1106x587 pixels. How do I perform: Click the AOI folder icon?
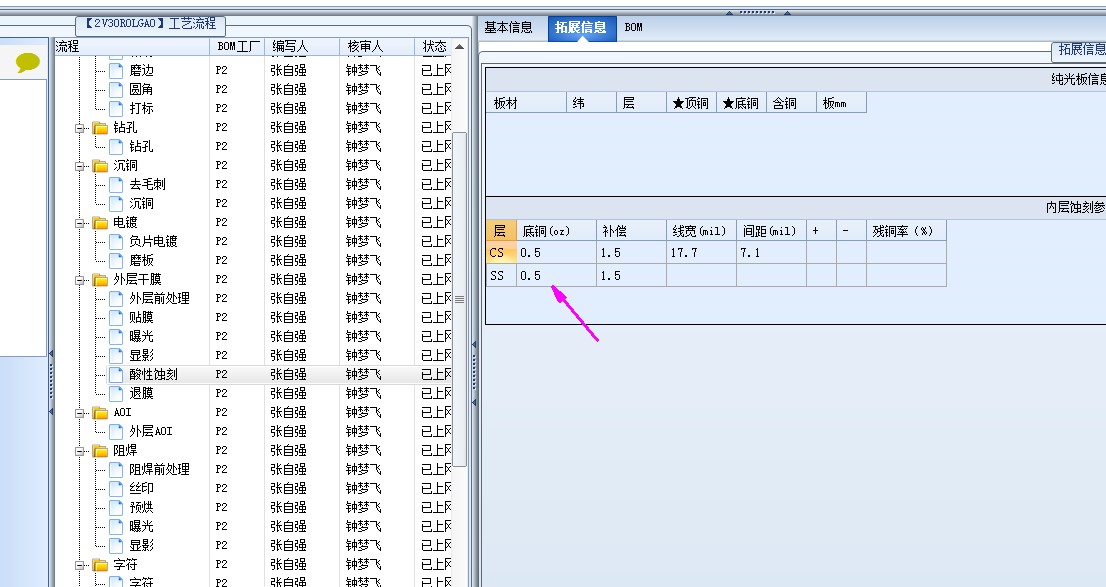tap(100, 413)
